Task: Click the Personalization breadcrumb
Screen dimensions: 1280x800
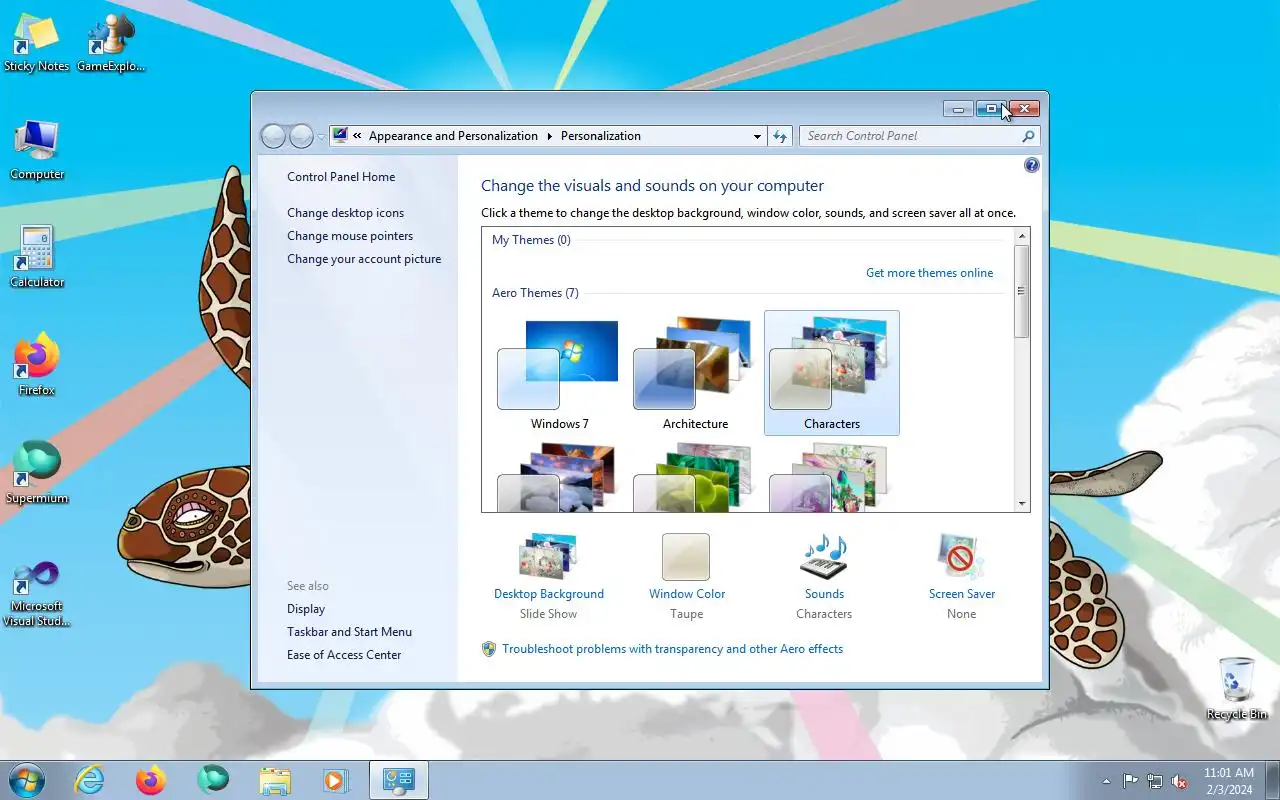Action: point(601,136)
